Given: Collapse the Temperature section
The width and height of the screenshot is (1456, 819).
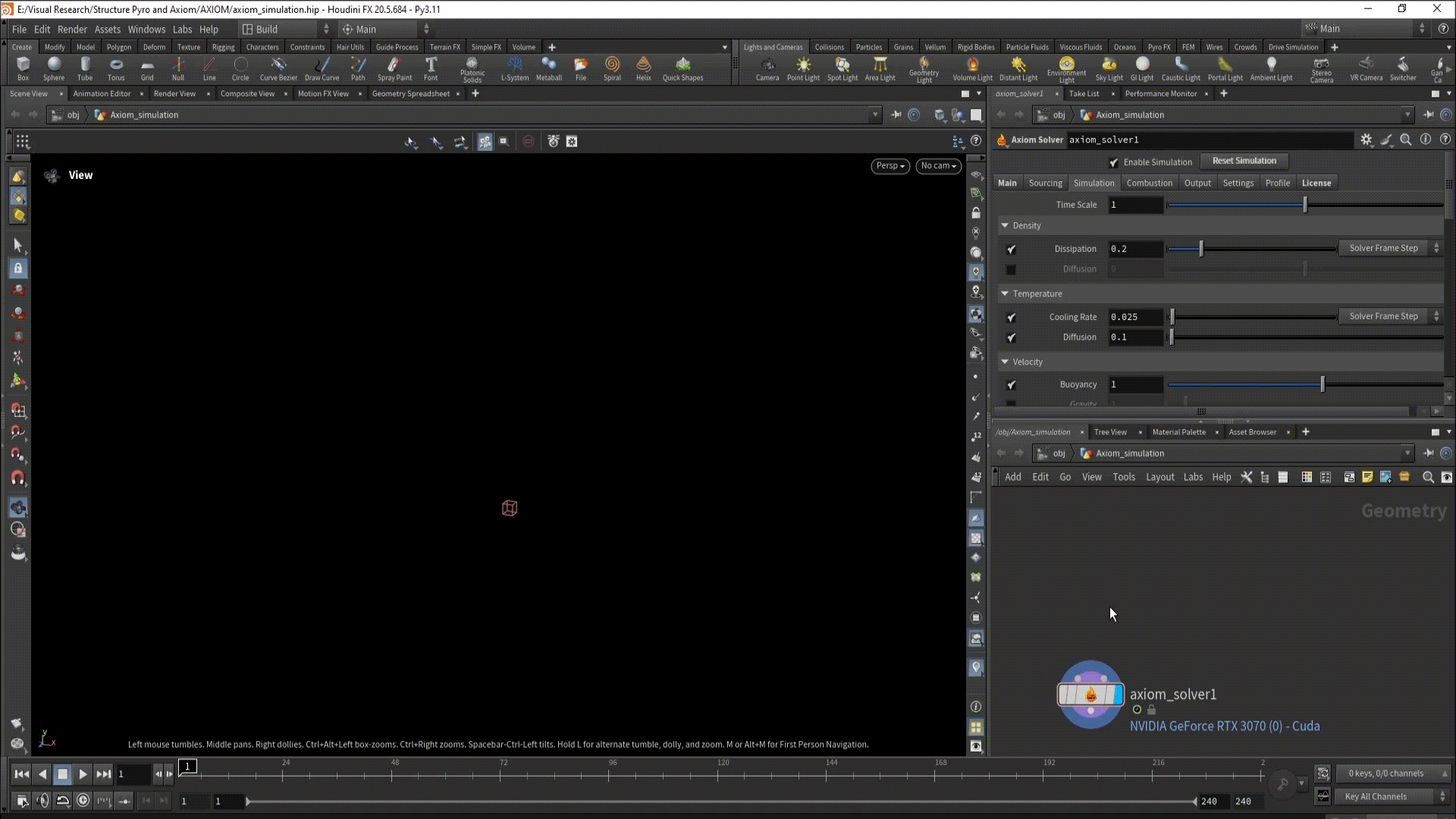Looking at the screenshot, I should [1005, 293].
